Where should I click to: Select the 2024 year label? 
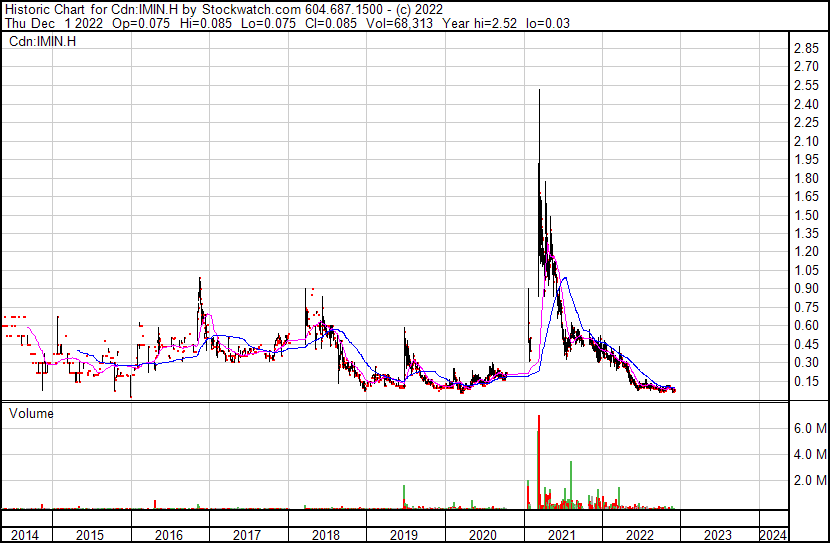772,535
